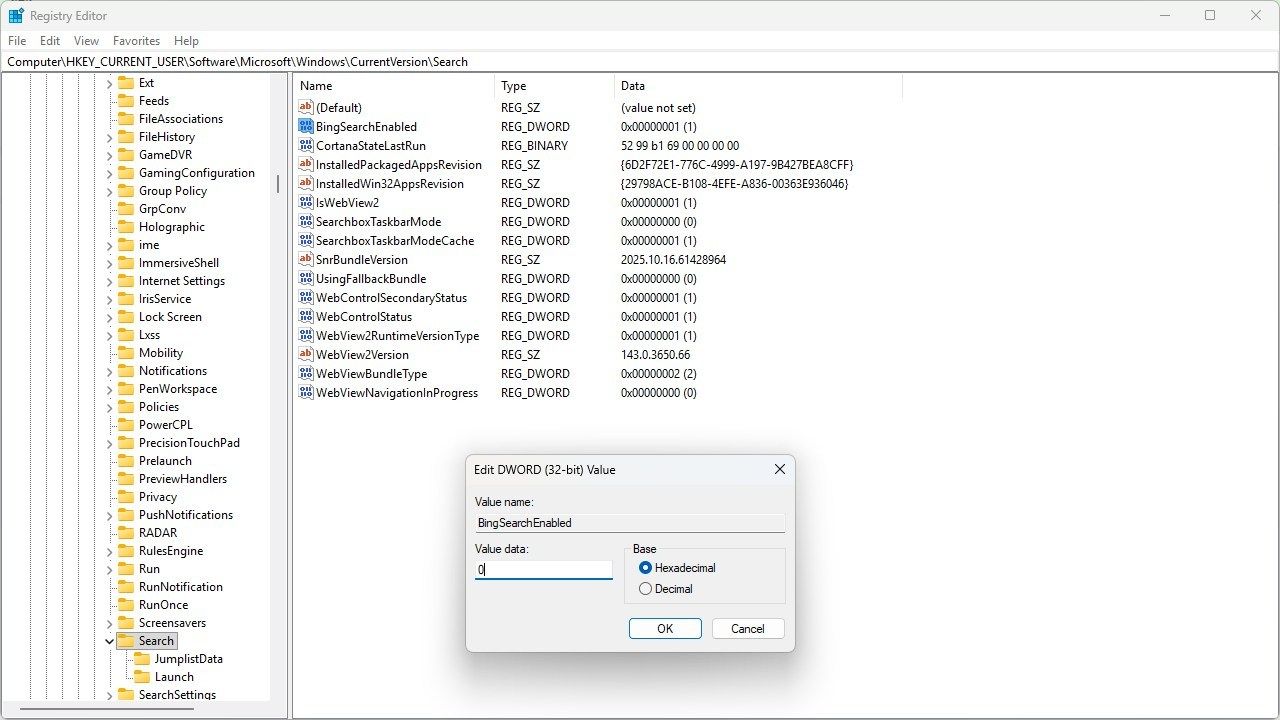Click the WebView2Version string icon
The width and height of the screenshot is (1280, 720).
[306, 355]
